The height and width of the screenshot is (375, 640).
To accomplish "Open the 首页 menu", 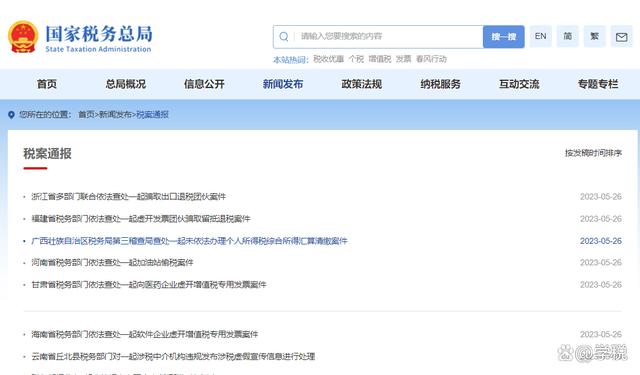I will pos(47,84).
